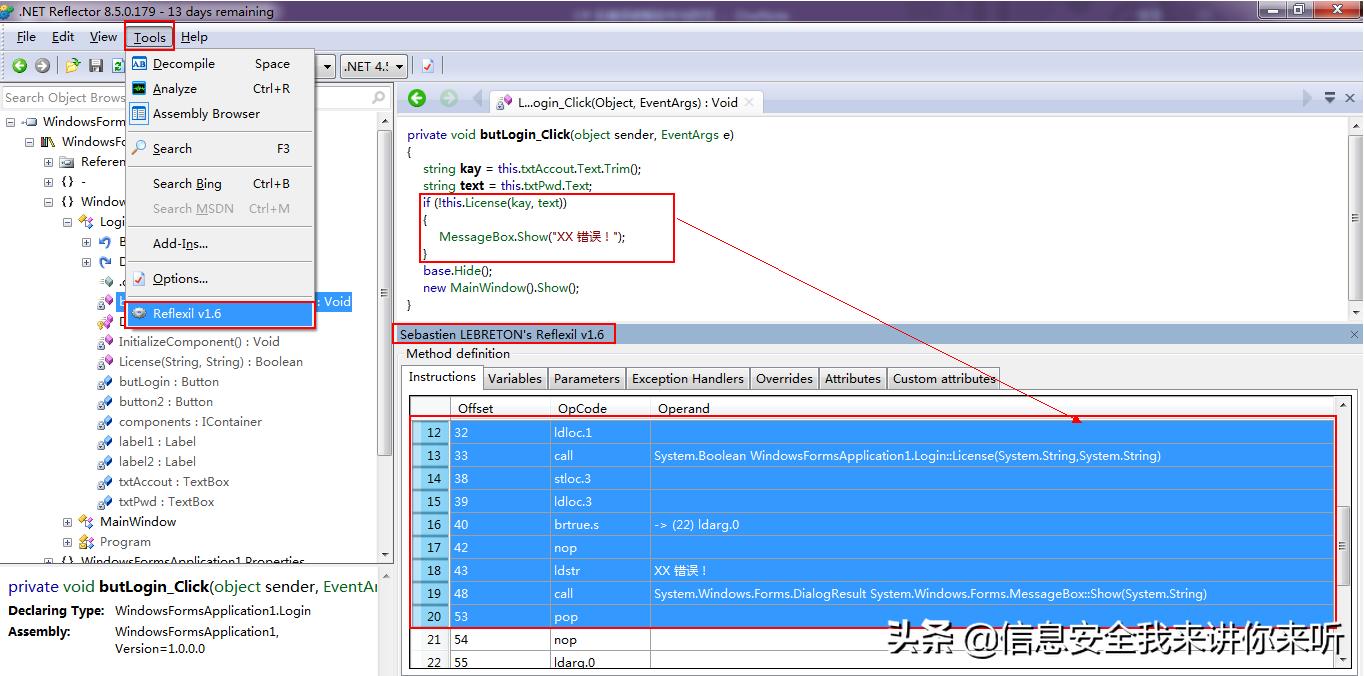Open the .NET 4.5 framework dropdown
Viewport: 1364px width, 676px height.
[374, 66]
